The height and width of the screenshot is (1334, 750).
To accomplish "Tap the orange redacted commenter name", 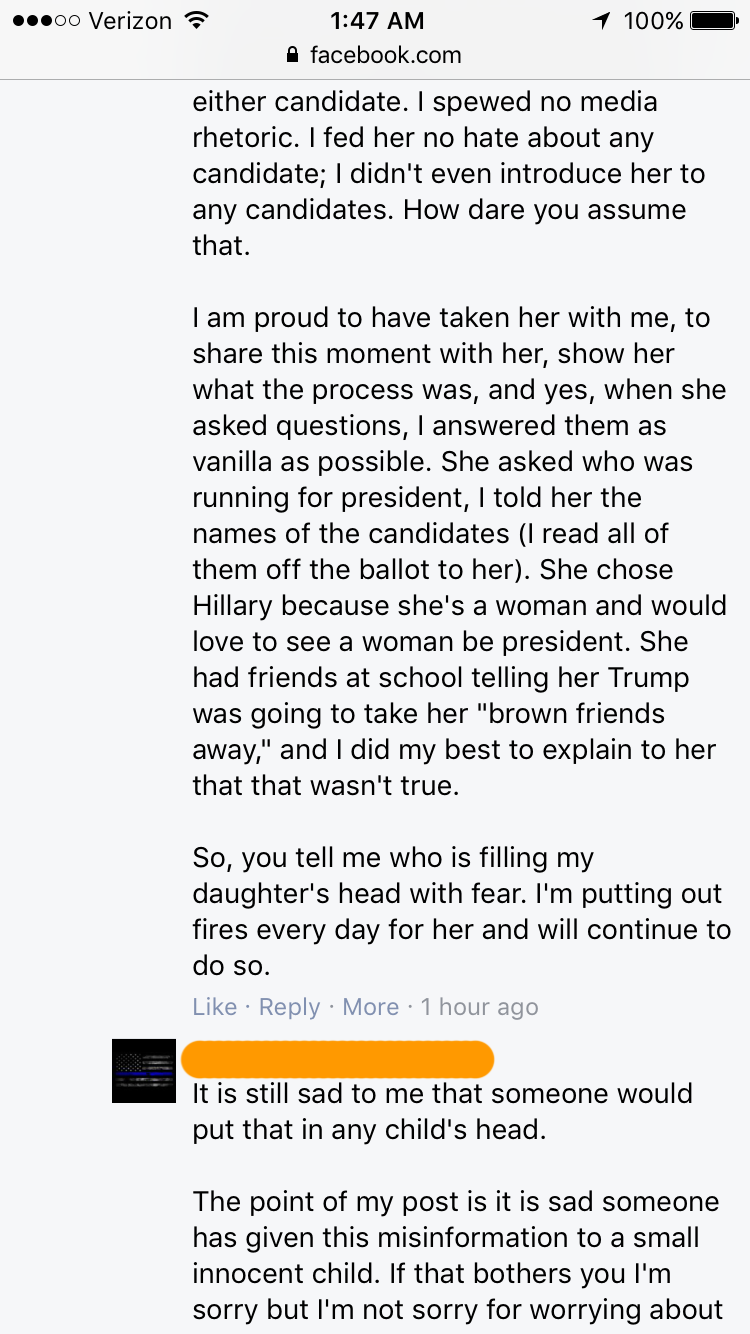I will [x=338, y=1059].
